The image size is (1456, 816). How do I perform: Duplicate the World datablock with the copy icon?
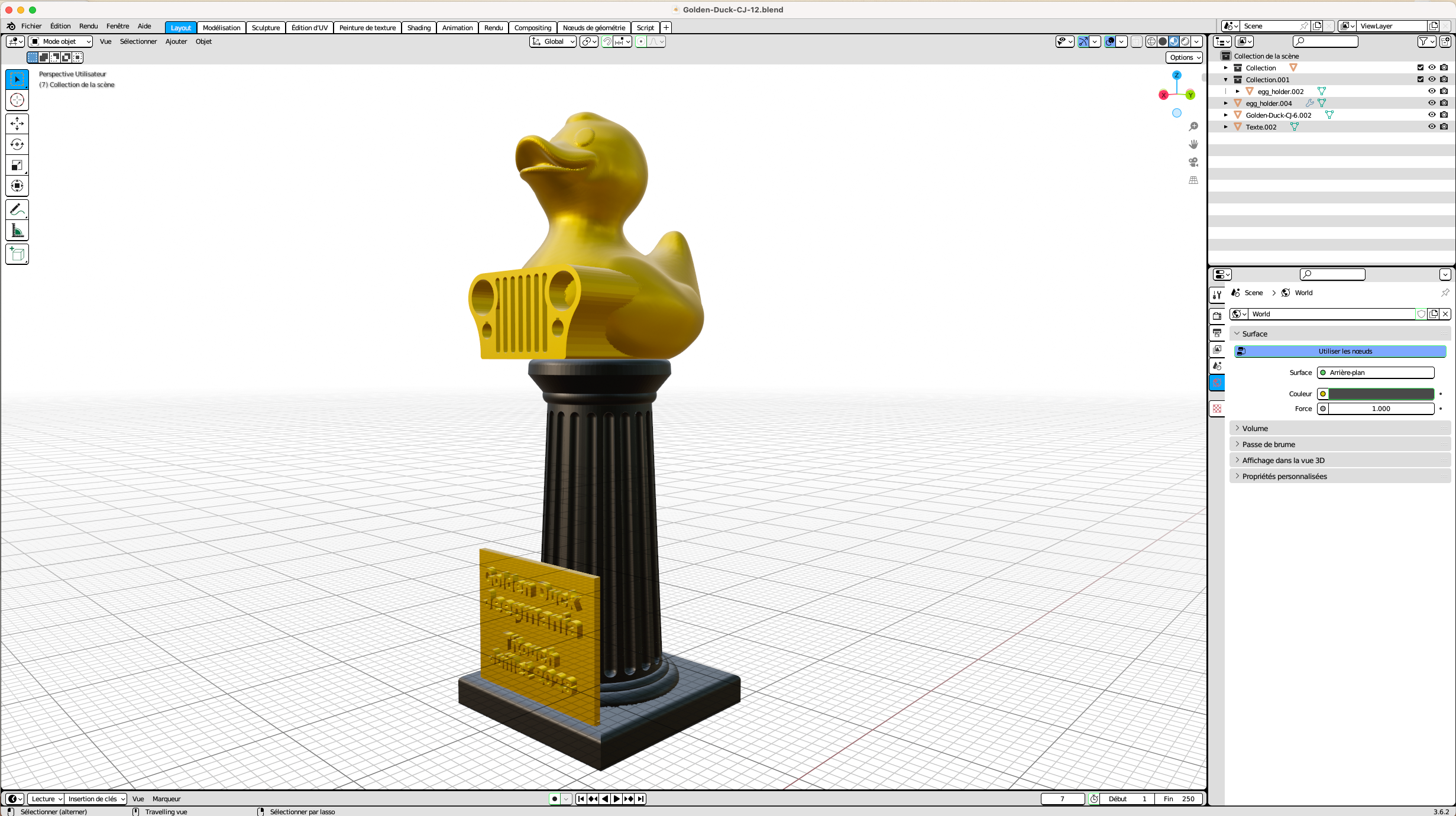(x=1434, y=314)
